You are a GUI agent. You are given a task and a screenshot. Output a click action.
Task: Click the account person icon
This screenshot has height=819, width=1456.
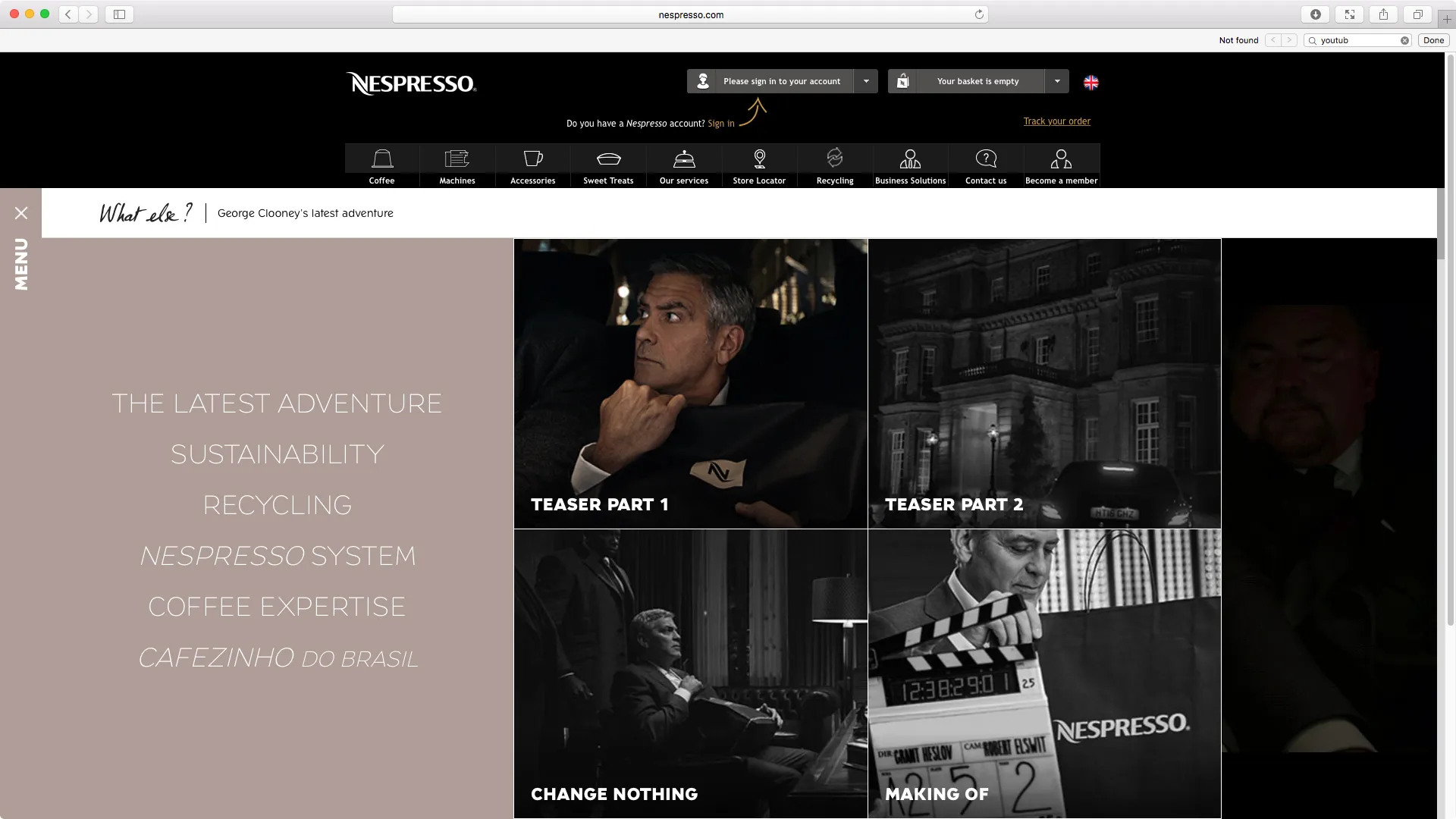pos(703,81)
